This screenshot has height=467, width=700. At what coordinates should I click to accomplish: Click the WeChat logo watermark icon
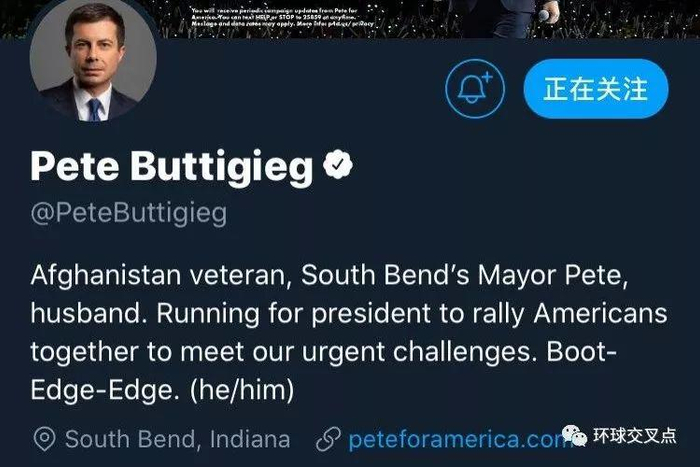[576, 435]
